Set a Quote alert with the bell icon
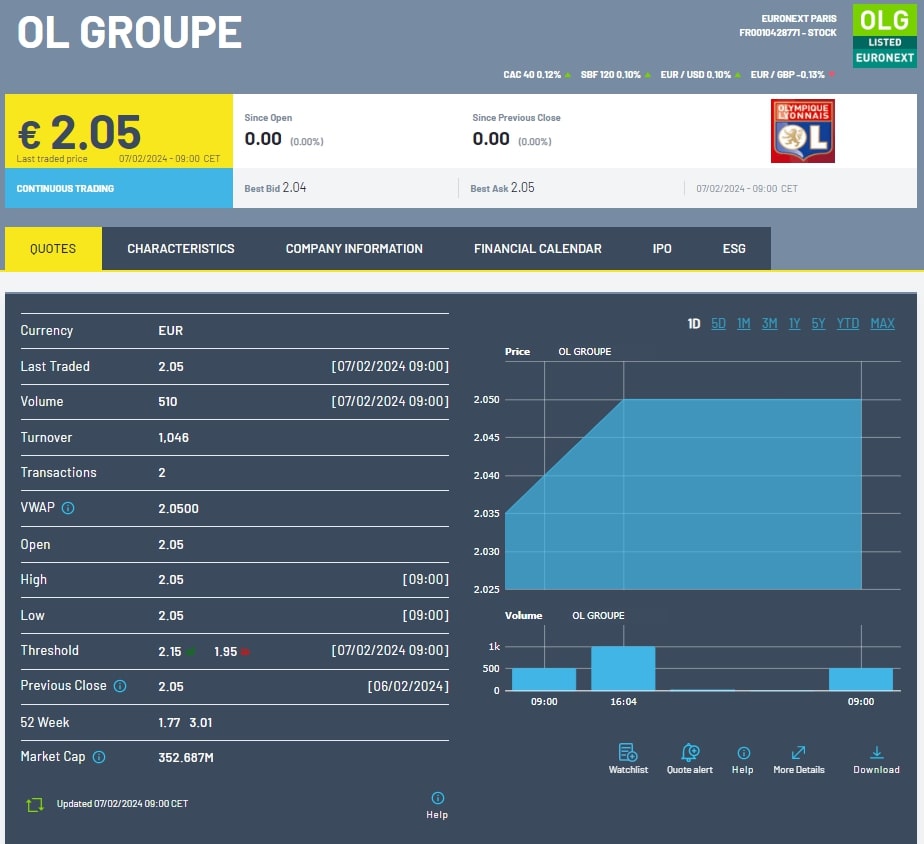The image size is (924, 844). coord(690,752)
